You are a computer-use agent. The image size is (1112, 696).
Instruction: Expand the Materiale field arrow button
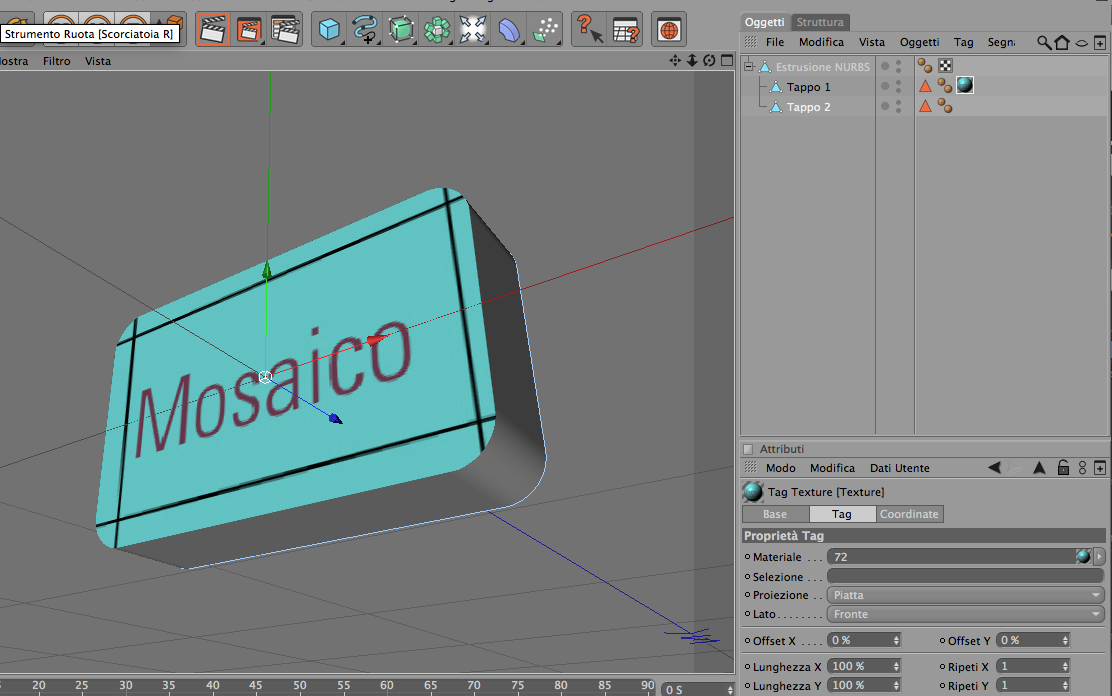coord(1099,556)
